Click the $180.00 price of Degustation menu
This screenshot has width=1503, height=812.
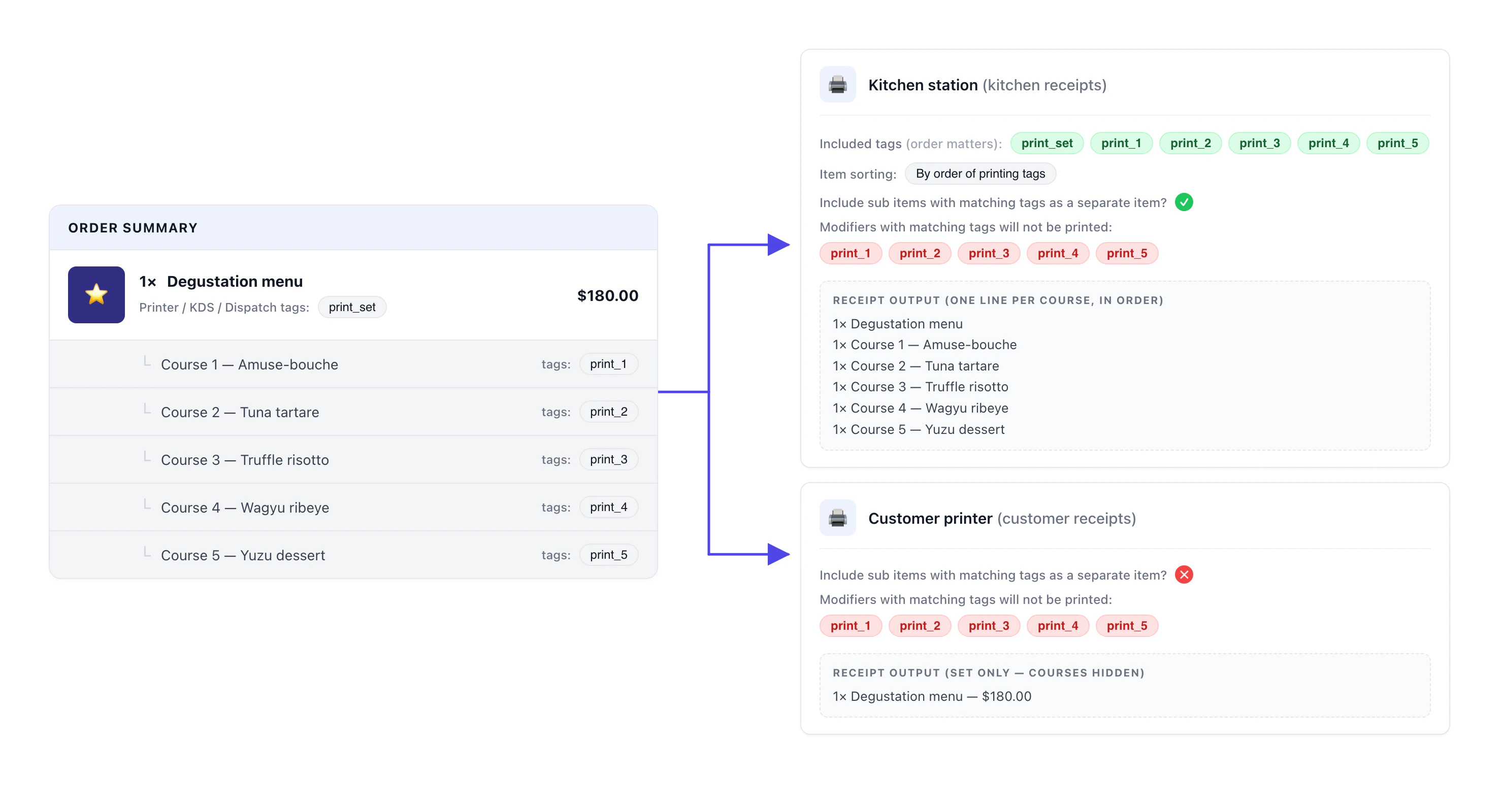[607, 295]
